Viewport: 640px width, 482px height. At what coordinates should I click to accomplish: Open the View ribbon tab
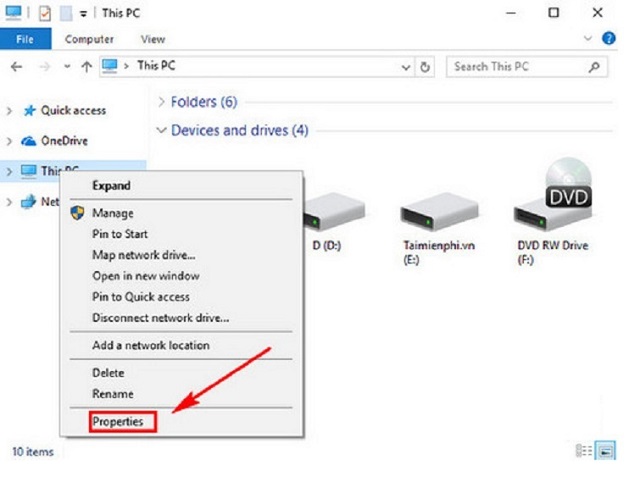pos(153,39)
